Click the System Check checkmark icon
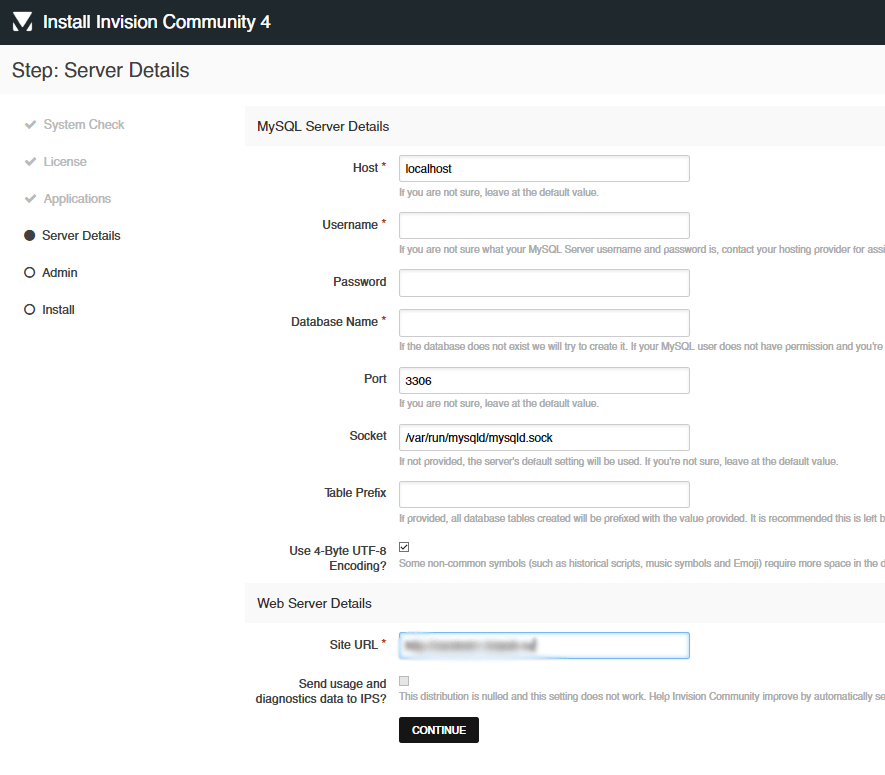 tap(30, 124)
